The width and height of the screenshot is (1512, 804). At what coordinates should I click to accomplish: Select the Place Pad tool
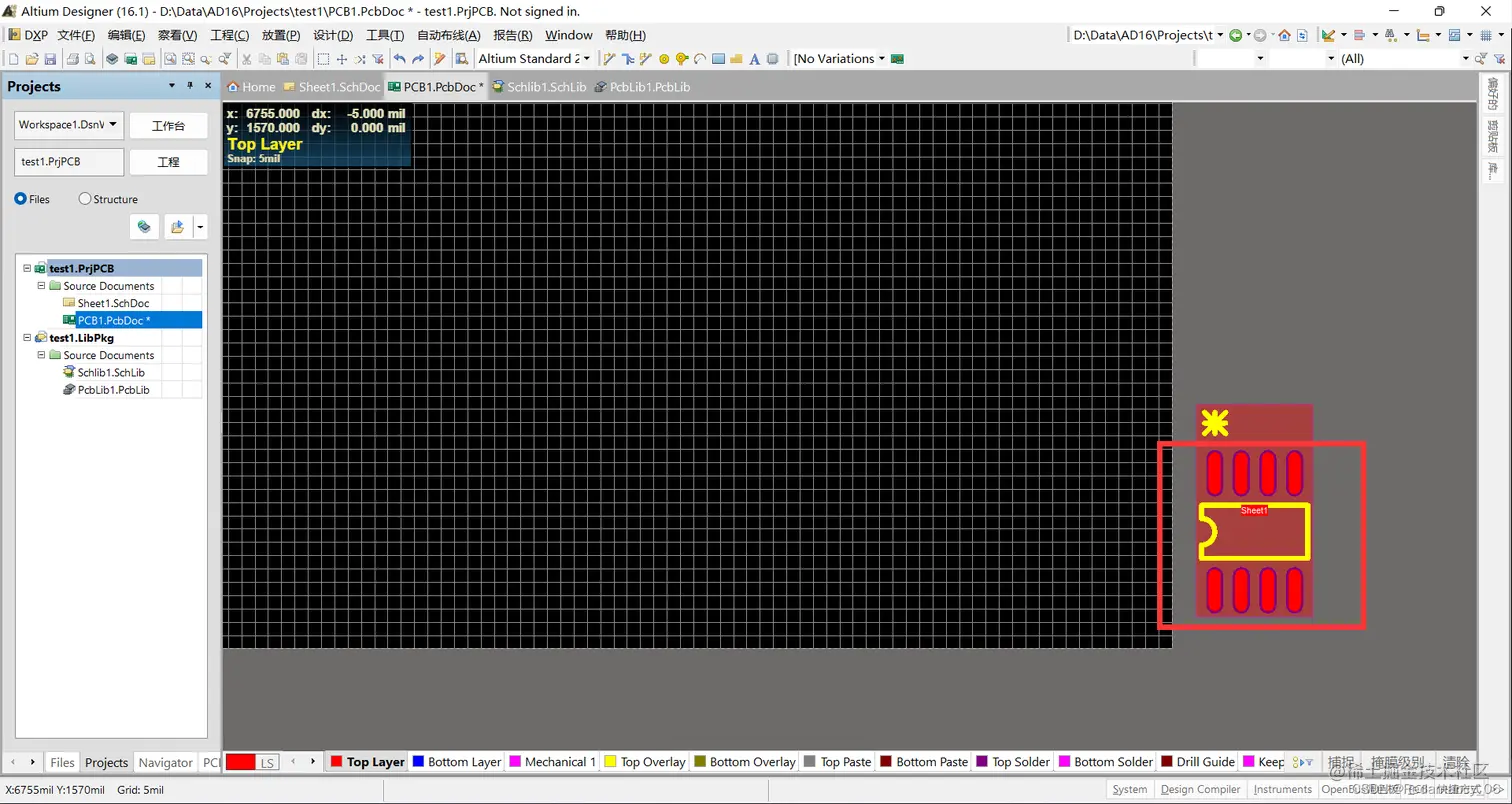(664, 59)
